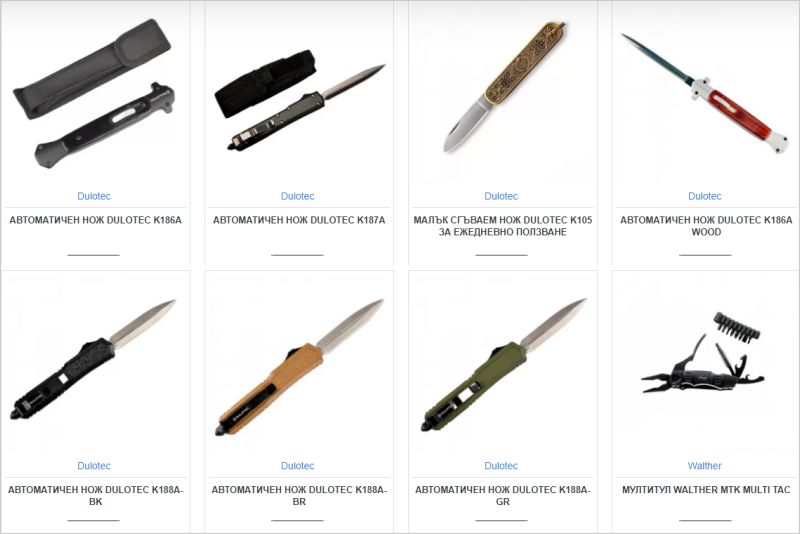Open the Walther multitool product image
The height and width of the screenshot is (534, 800).
(703, 353)
